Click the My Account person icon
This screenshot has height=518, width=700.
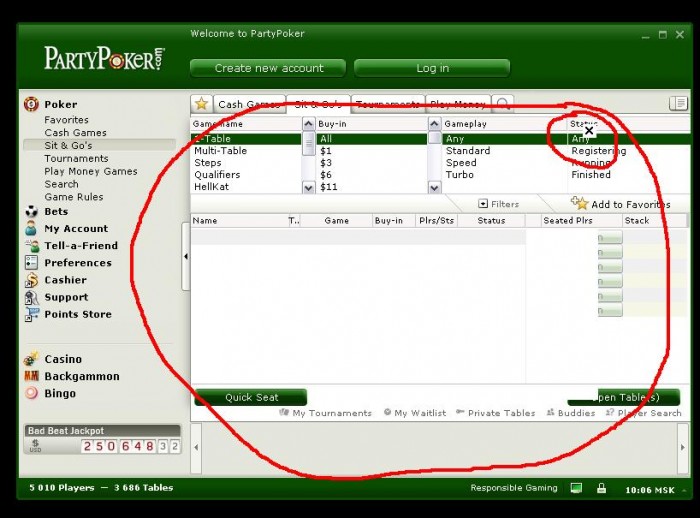31,228
